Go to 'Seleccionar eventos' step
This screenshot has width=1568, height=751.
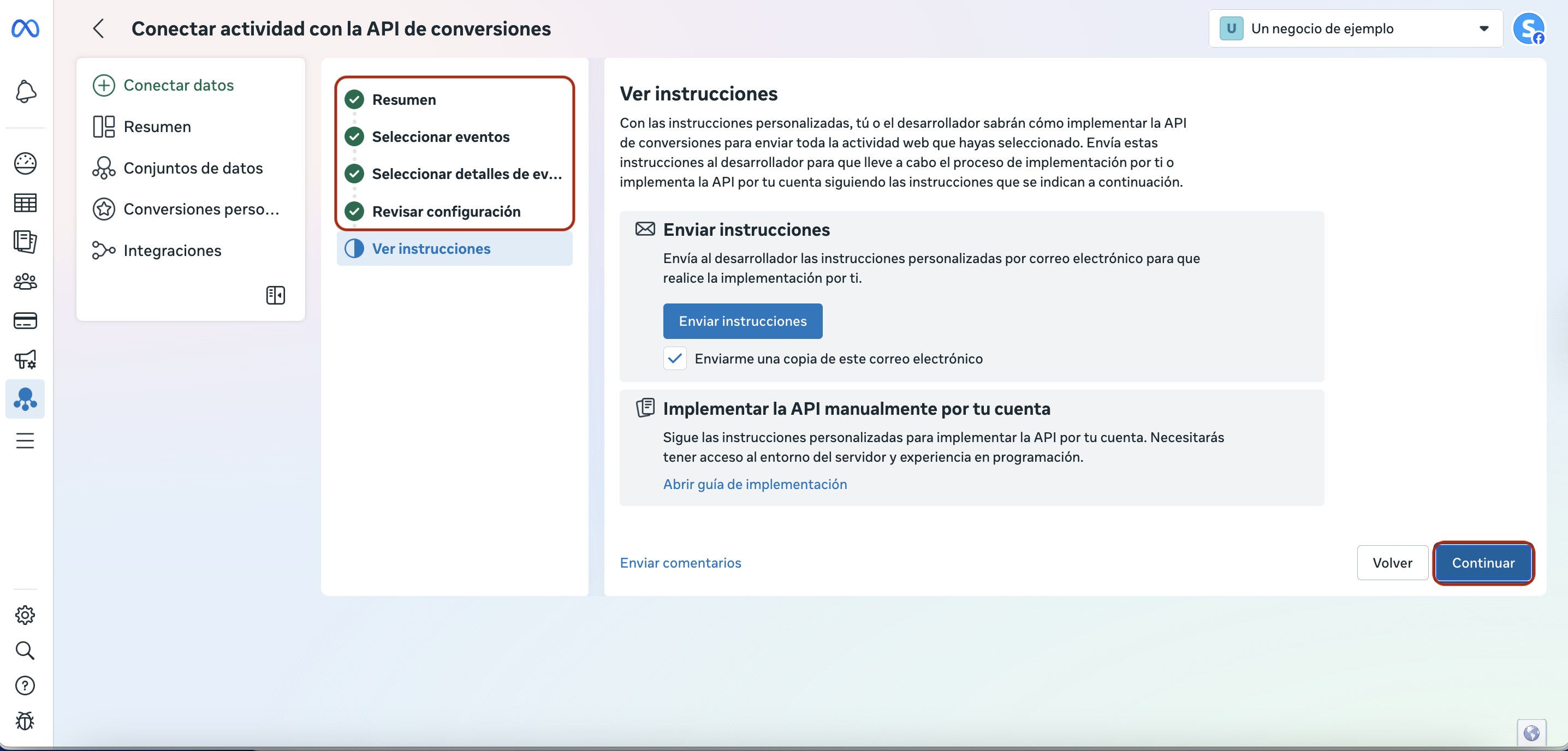click(x=440, y=137)
